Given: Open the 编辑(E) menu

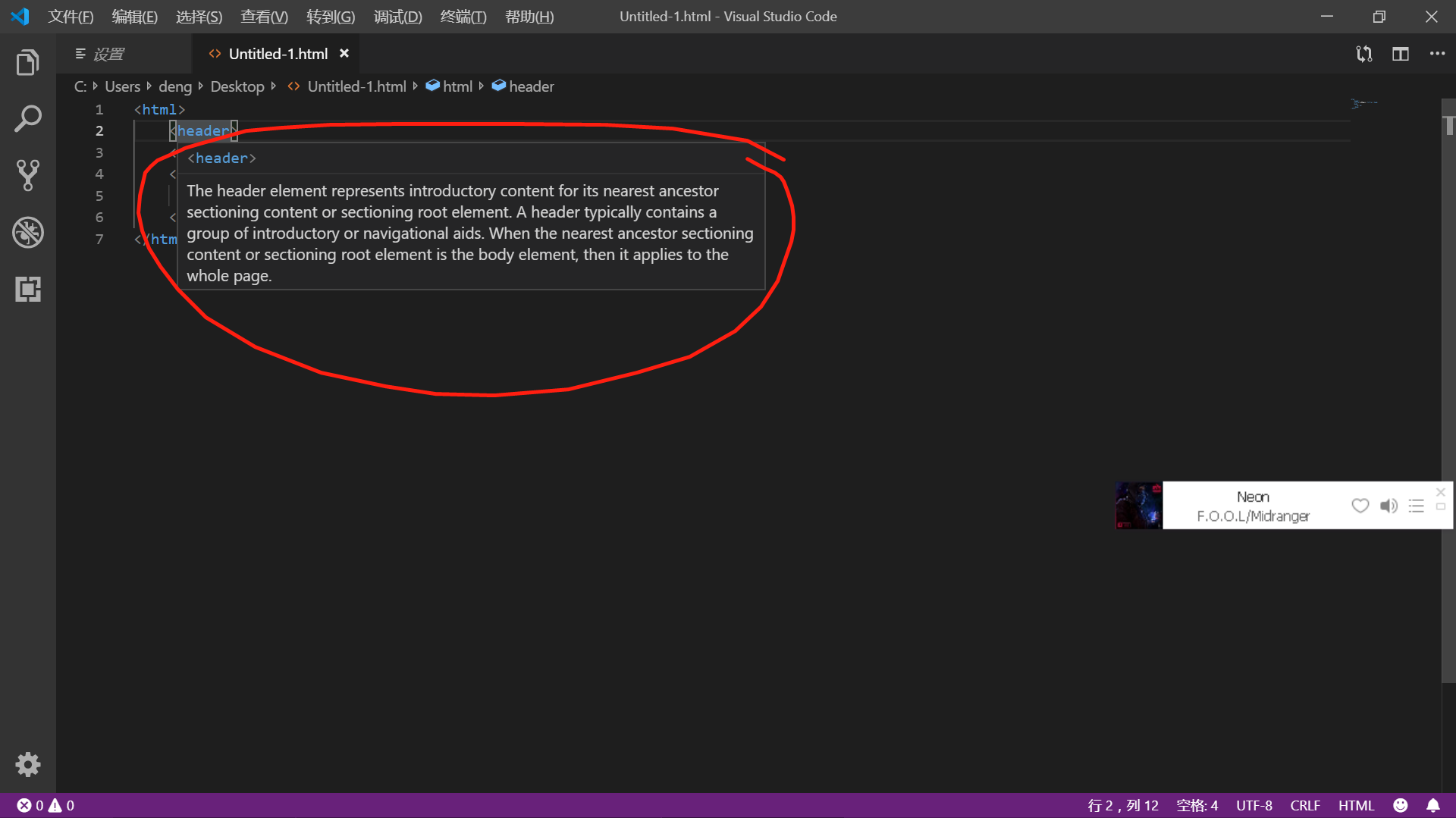Looking at the screenshot, I should [135, 17].
